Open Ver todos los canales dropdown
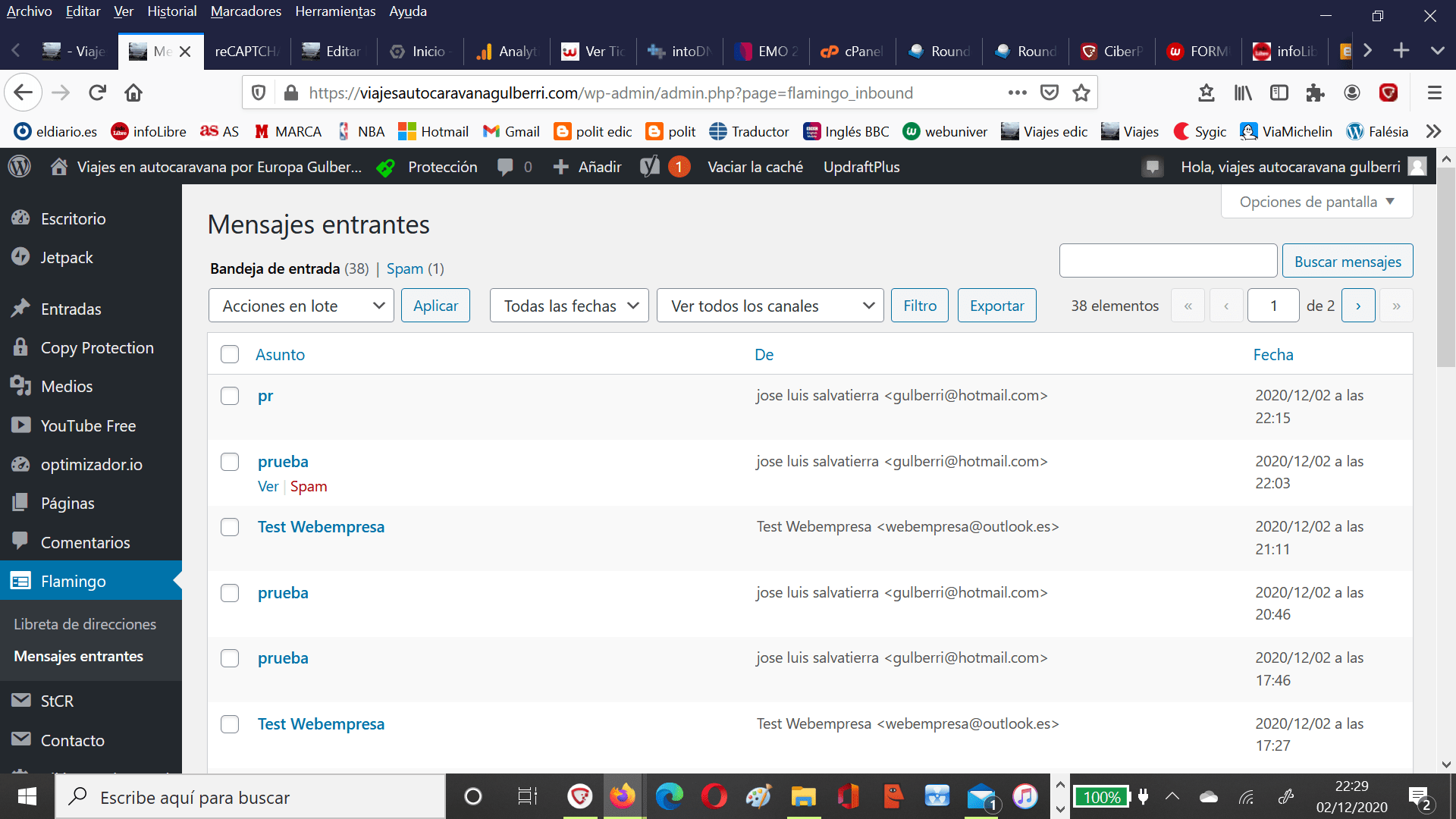Screen dimensions: 1456x819 (770, 306)
